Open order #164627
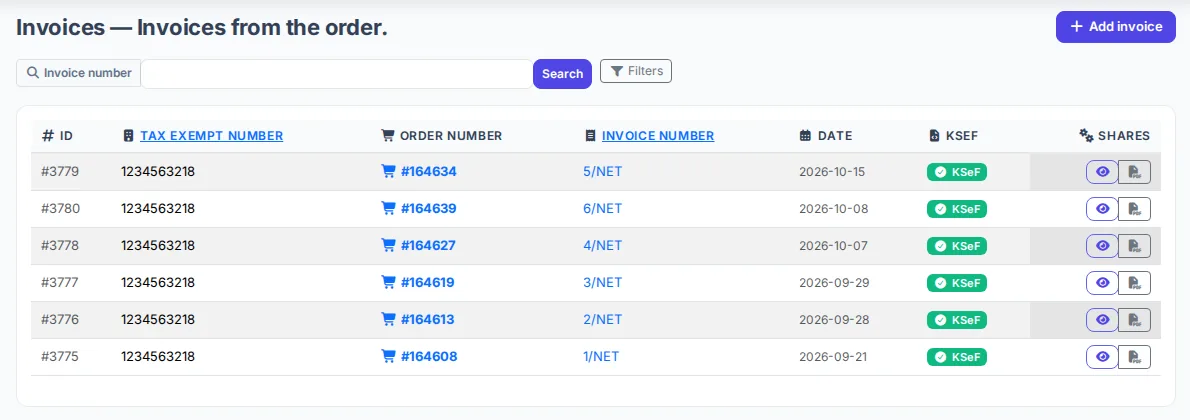1190x420 pixels. point(428,245)
